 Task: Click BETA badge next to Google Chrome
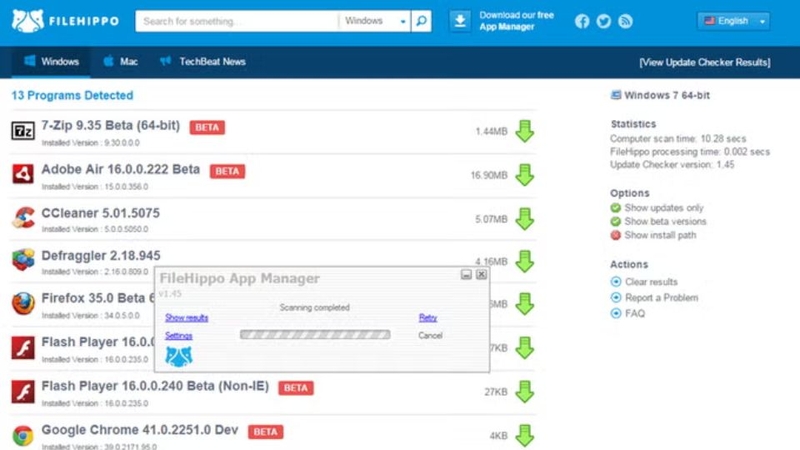pos(266,432)
